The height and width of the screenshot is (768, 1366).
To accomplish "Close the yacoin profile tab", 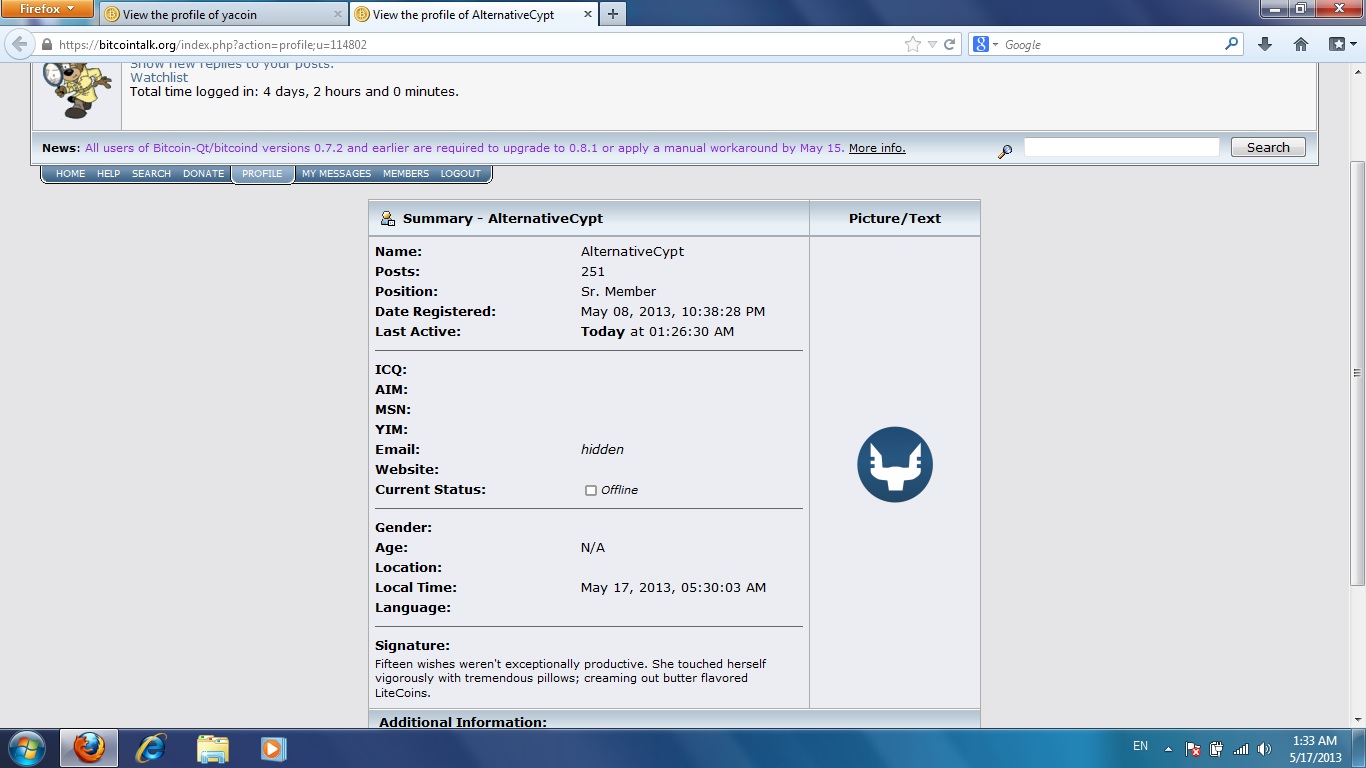I will [337, 15].
